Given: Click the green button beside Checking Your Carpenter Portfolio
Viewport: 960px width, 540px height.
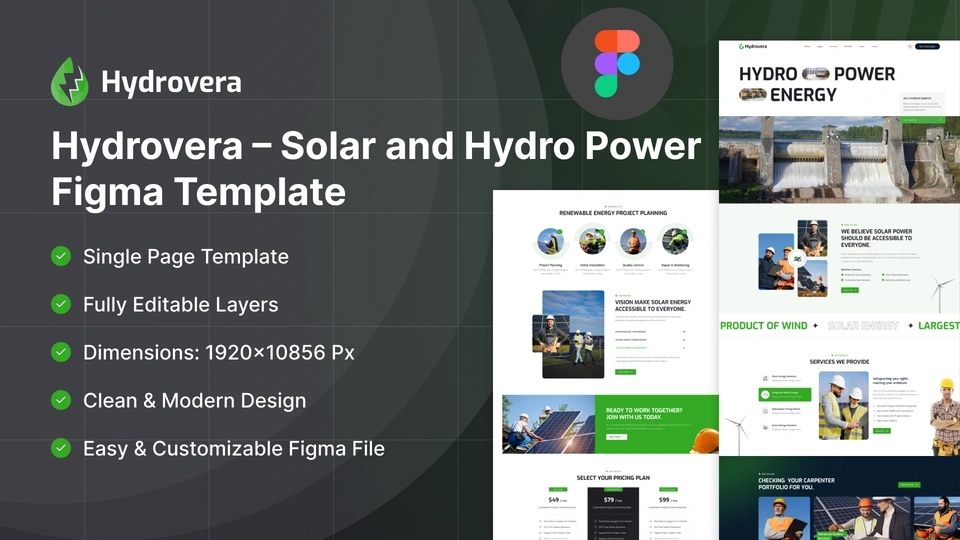Looking at the screenshot, I should click(x=909, y=485).
